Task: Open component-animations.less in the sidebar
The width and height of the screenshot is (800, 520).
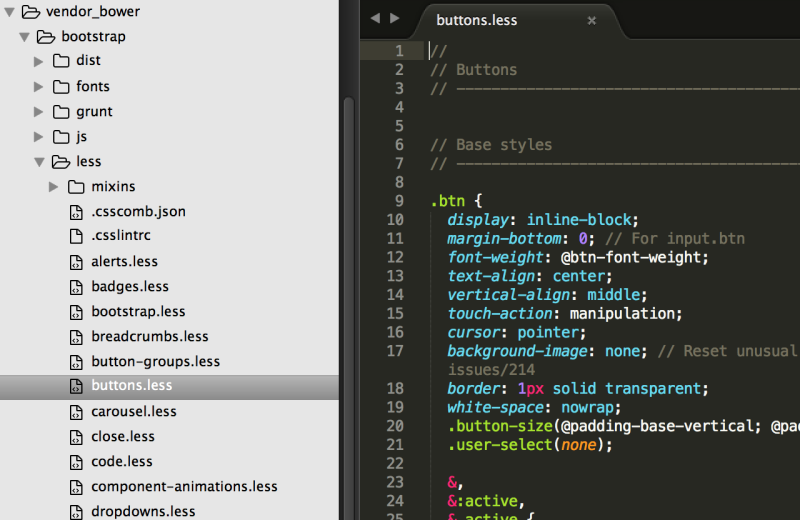Action: pos(184,487)
